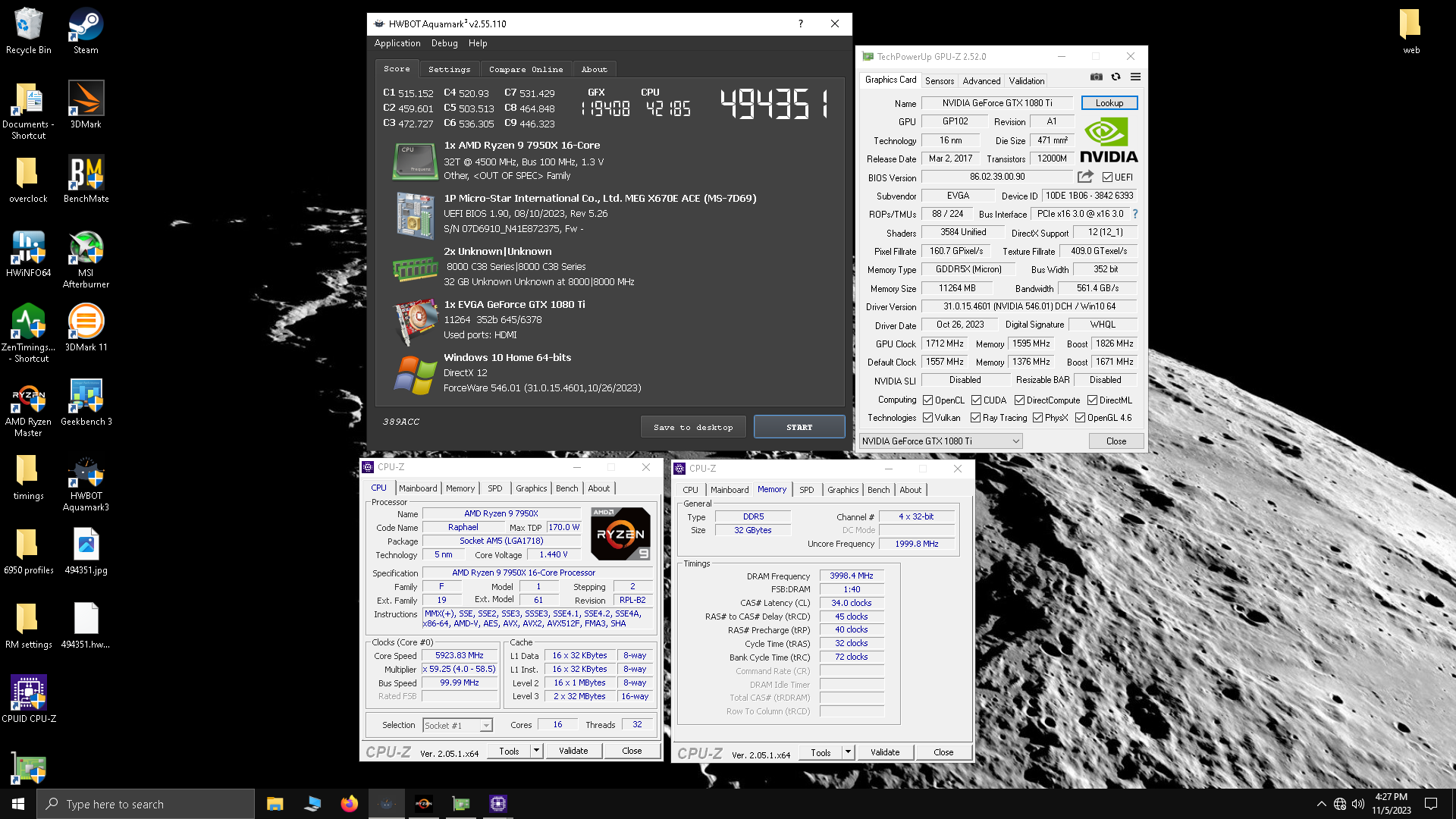Image resolution: width=1456 pixels, height=819 pixels.
Task: Open the Steam desktop shortcut
Action: tap(86, 31)
